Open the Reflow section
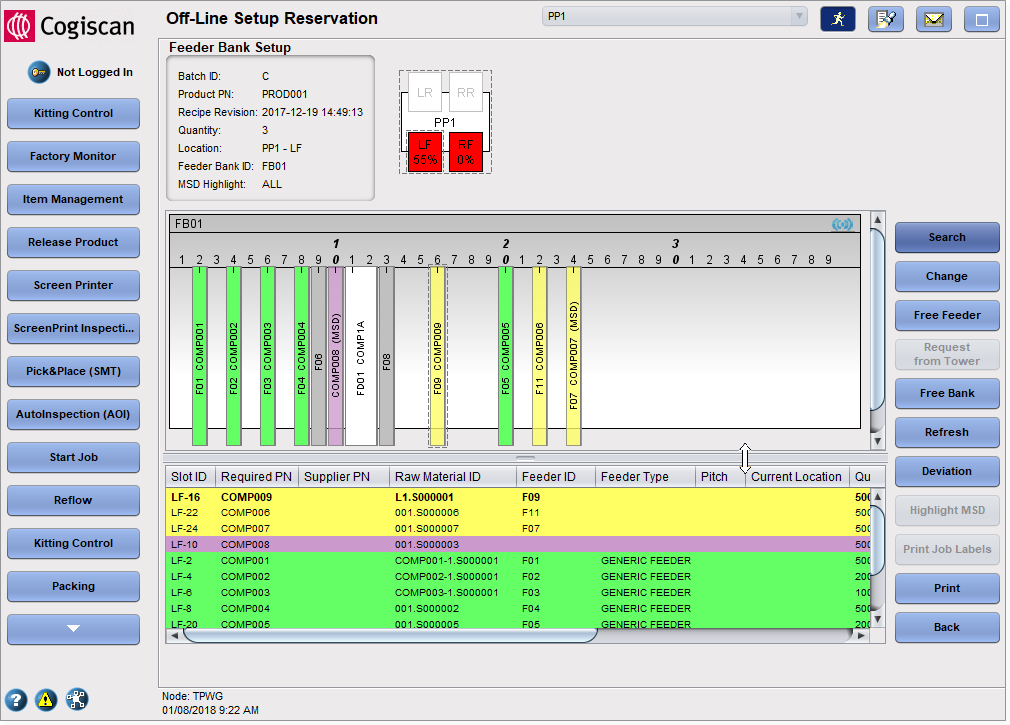The width and height of the screenshot is (1010, 725). coord(73,500)
